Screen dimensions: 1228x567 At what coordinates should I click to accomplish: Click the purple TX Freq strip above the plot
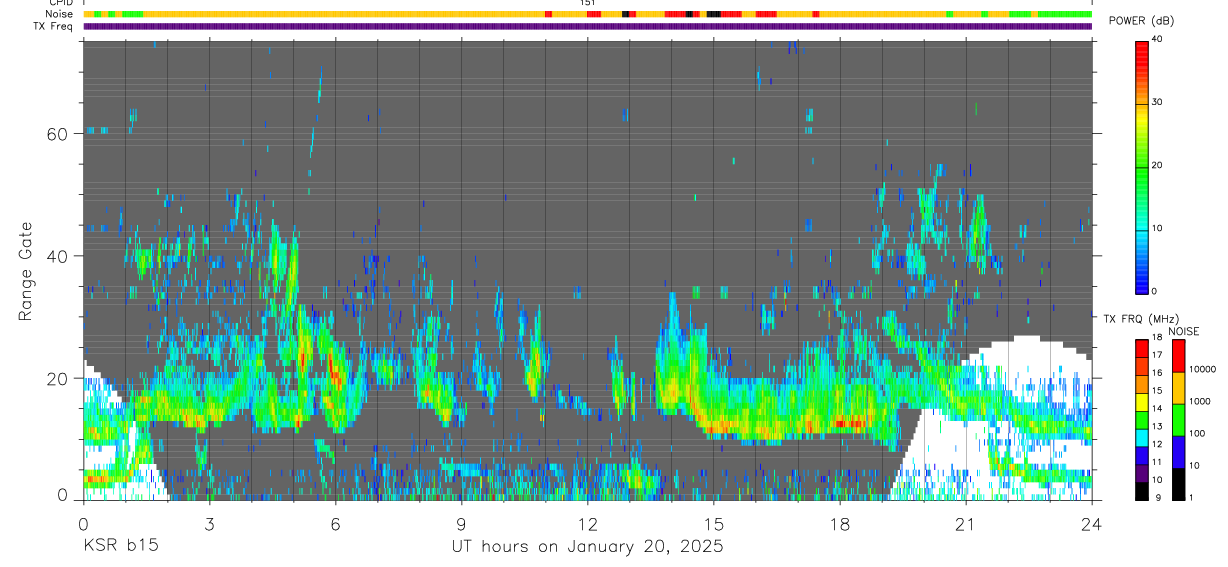click(x=587, y=26)
